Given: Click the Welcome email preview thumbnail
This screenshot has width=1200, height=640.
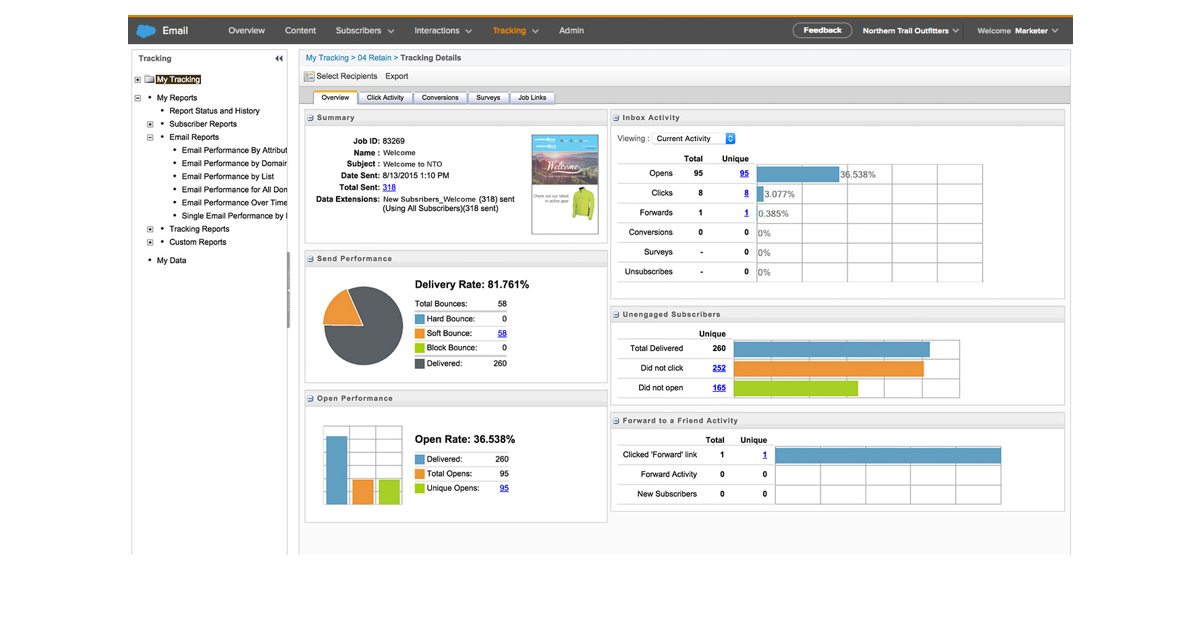Looking at the screenshot, I should click(565, 184).
